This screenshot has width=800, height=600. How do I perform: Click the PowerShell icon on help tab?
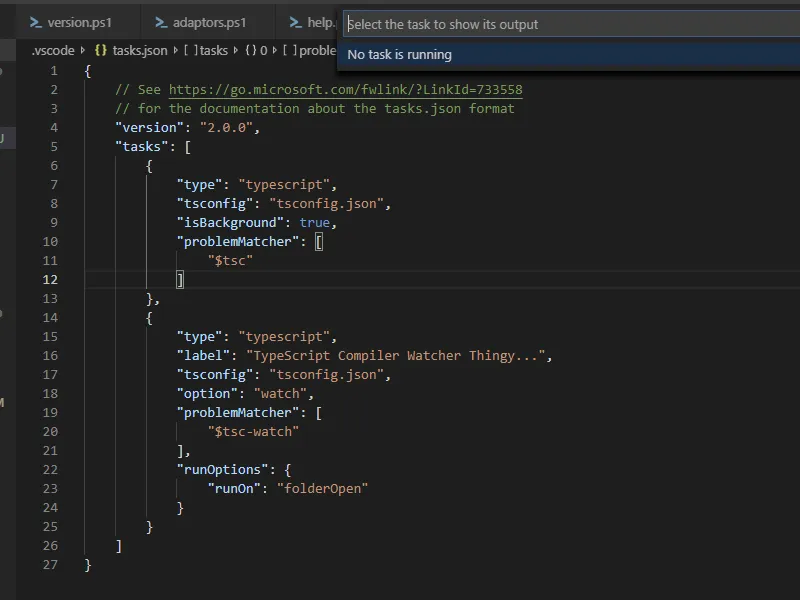[x=296, y=22]
